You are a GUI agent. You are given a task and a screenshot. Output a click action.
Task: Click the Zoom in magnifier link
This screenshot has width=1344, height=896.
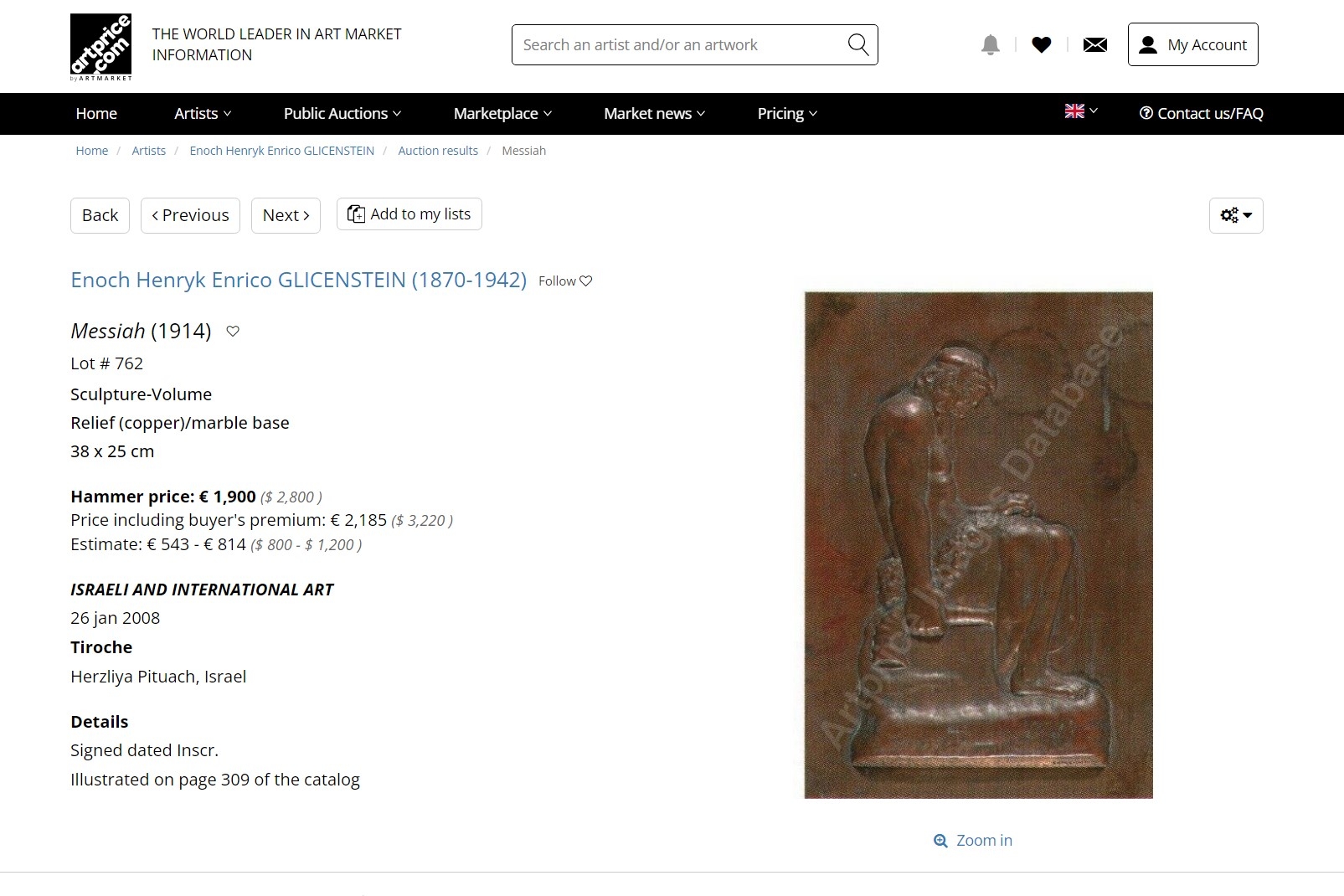click(973, 840)
